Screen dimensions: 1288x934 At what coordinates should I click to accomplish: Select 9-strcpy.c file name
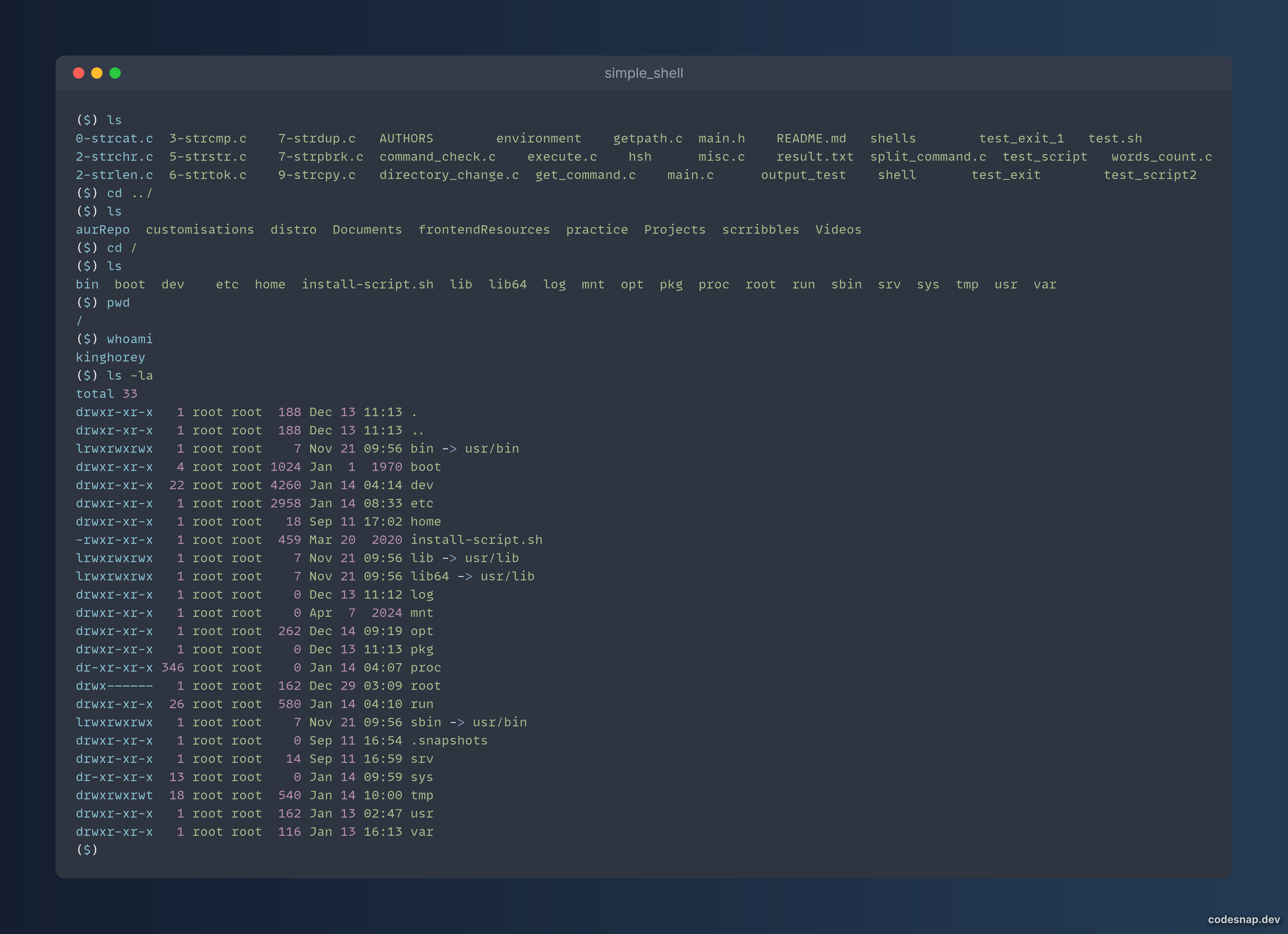[x=317, y=175]
